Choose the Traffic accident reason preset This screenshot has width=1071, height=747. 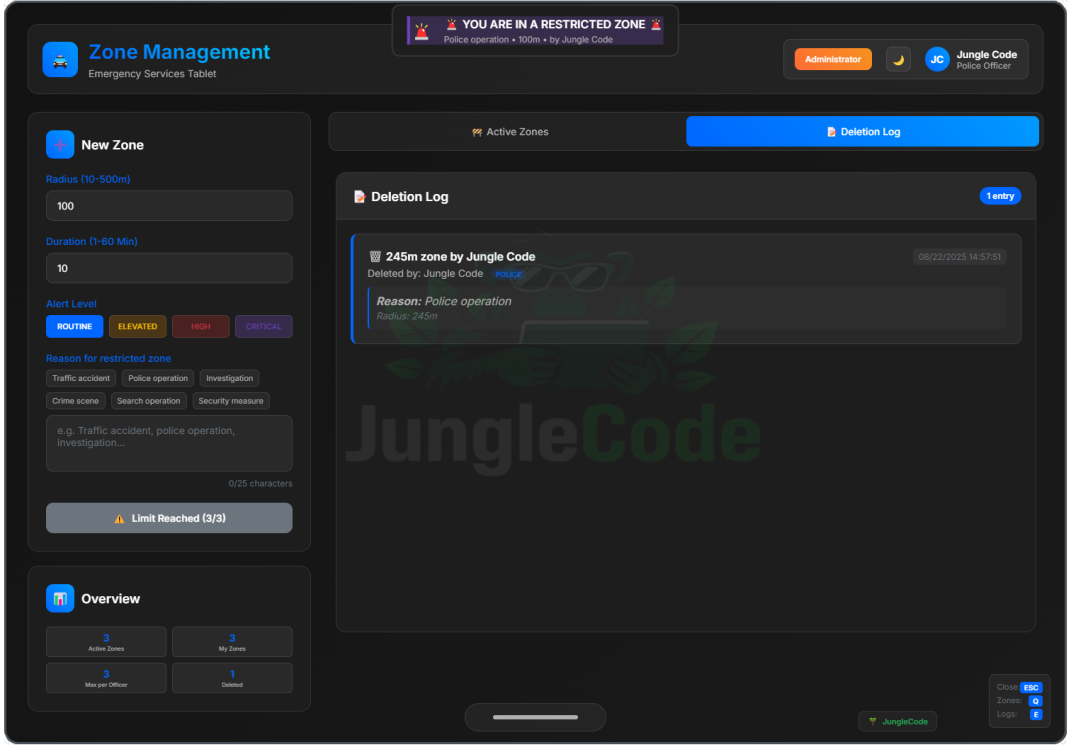pyautogui.click(x=81, y=379)
